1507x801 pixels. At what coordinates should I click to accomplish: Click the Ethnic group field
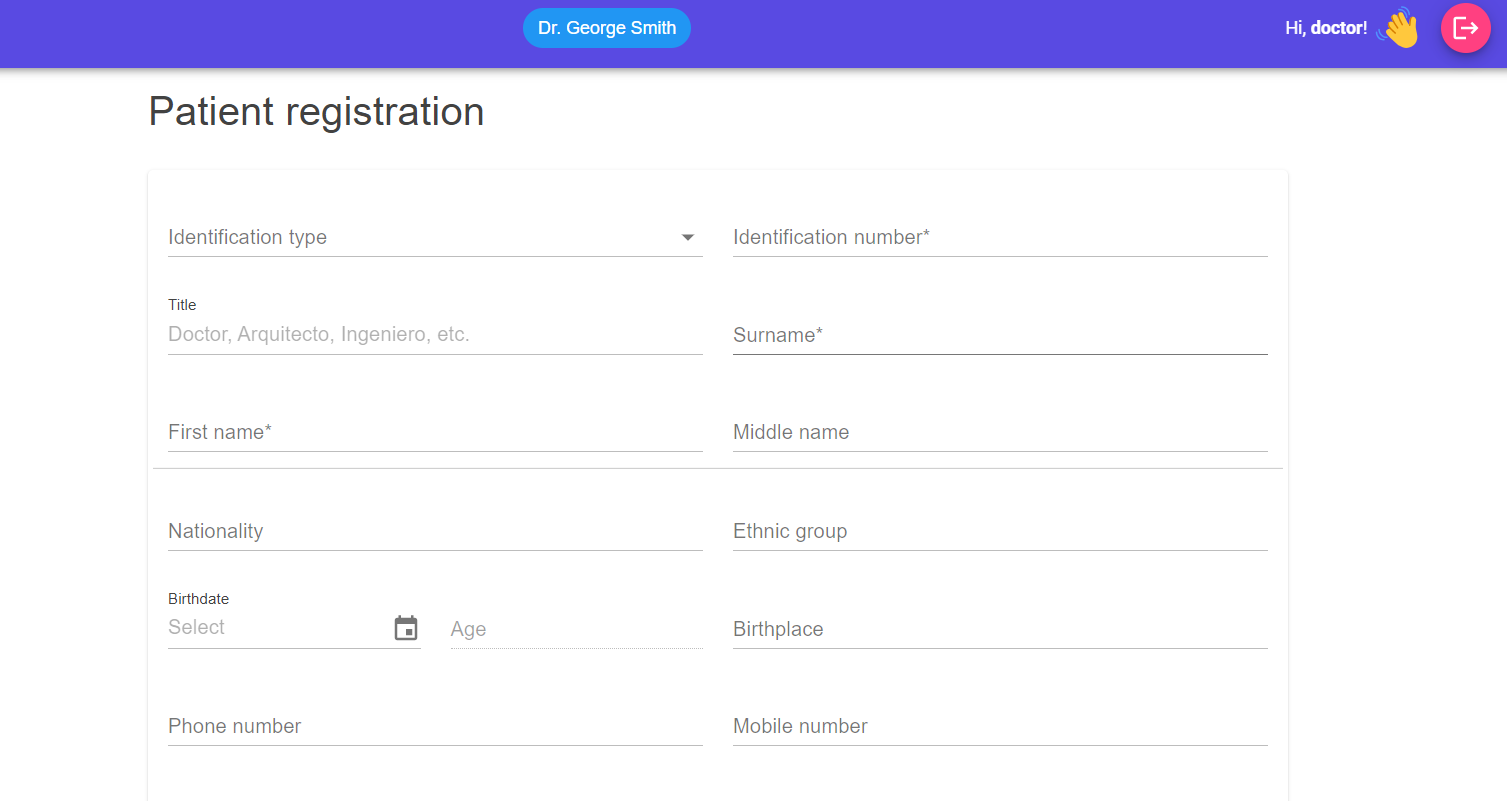[1000, 531]
